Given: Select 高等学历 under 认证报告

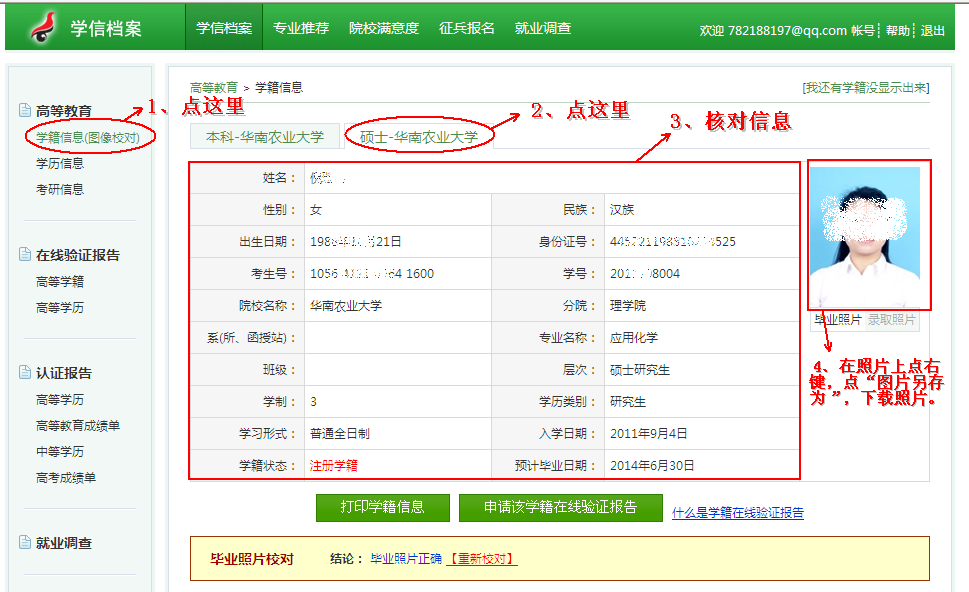Looking at the screenshot, I should click(x=60, y=399).
